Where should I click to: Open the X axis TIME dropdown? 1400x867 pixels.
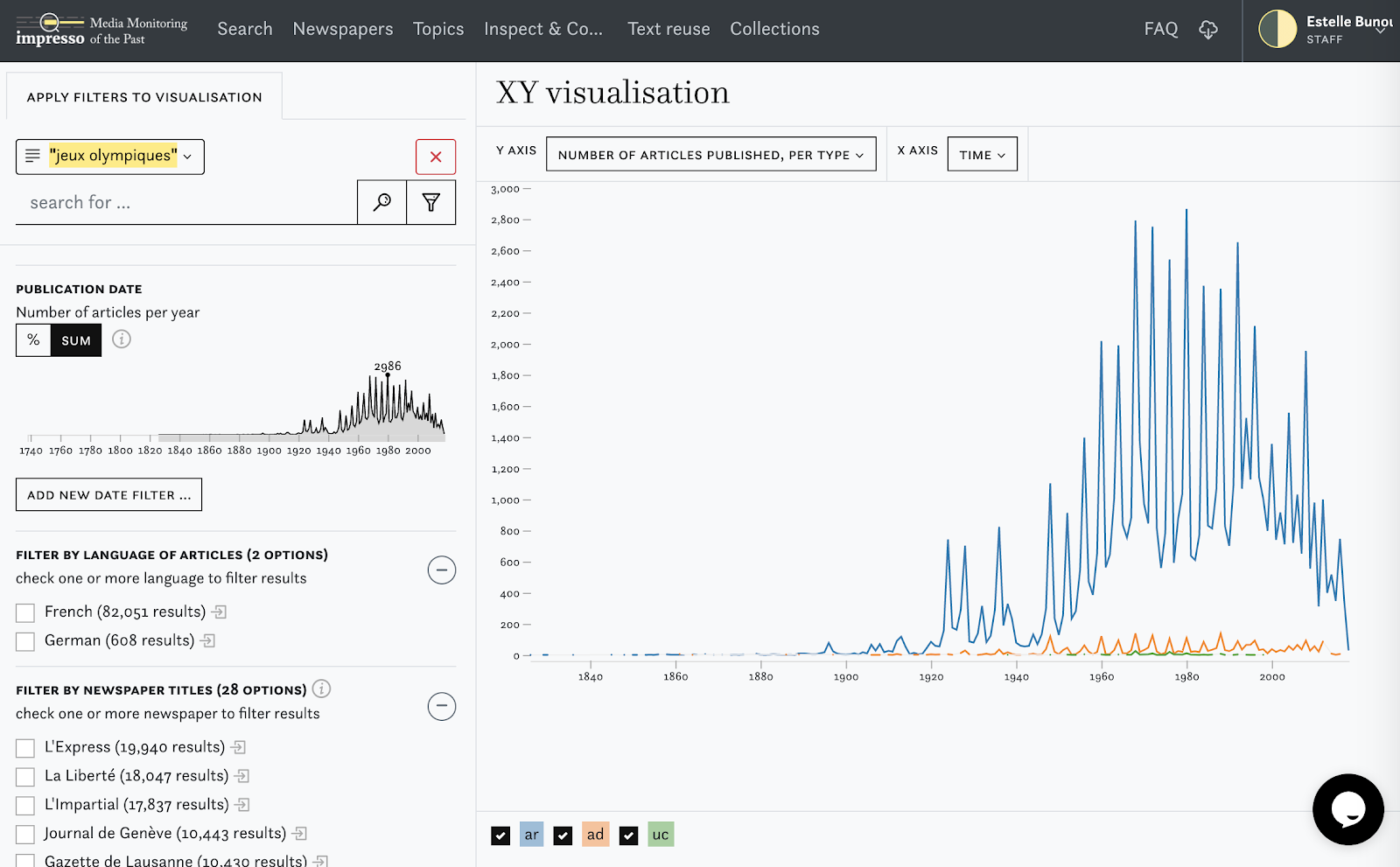[x=982, y=154]
